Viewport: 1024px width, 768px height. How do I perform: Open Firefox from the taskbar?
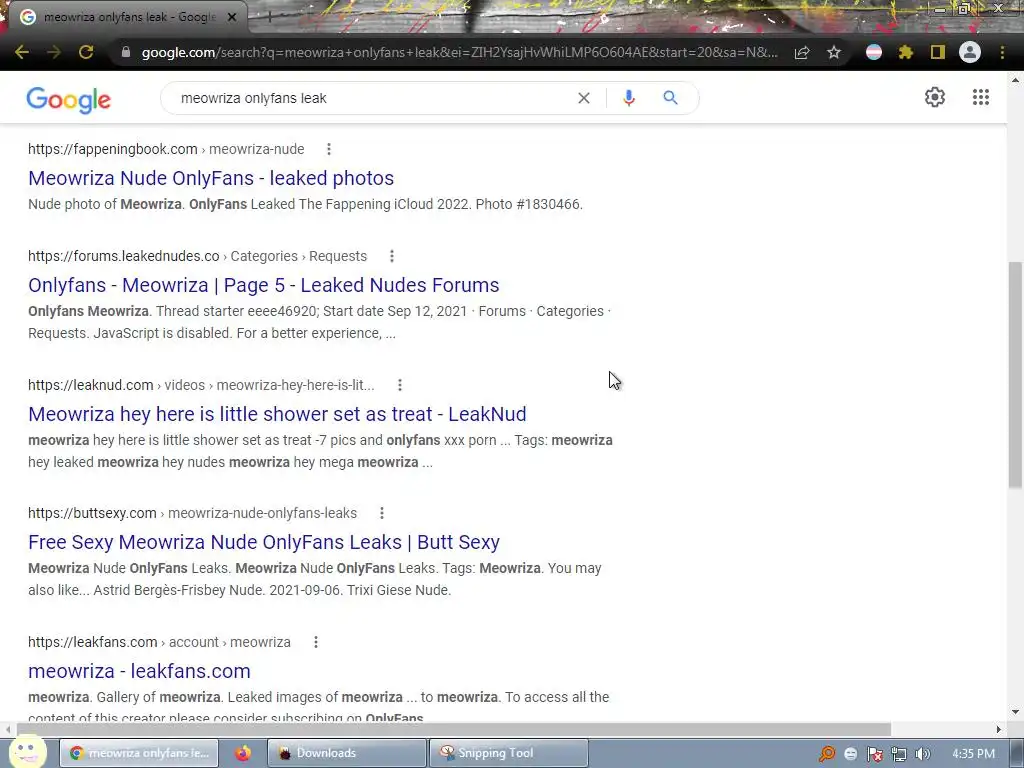point(243,753)
